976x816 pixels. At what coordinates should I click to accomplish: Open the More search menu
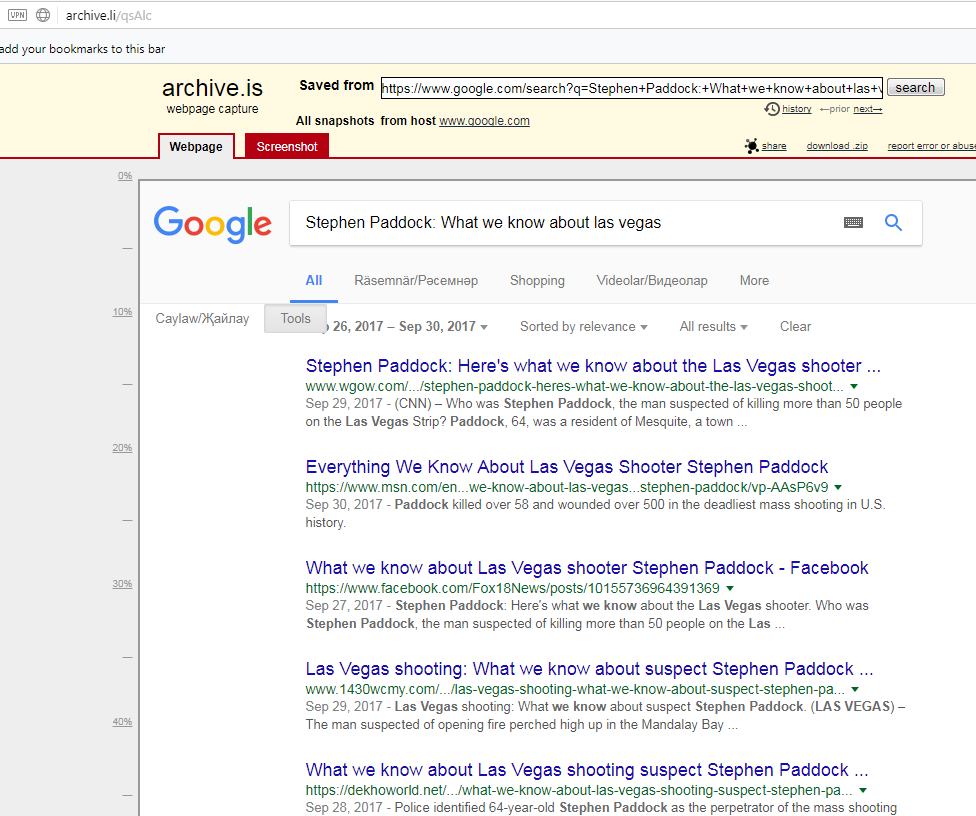coord(754,281)
